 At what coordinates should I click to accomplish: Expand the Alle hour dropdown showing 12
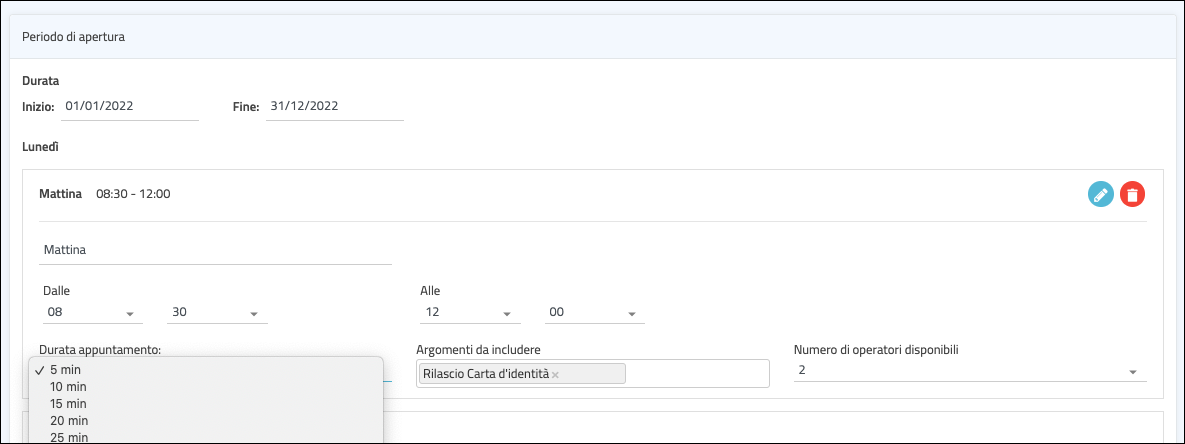click(470, 313)
